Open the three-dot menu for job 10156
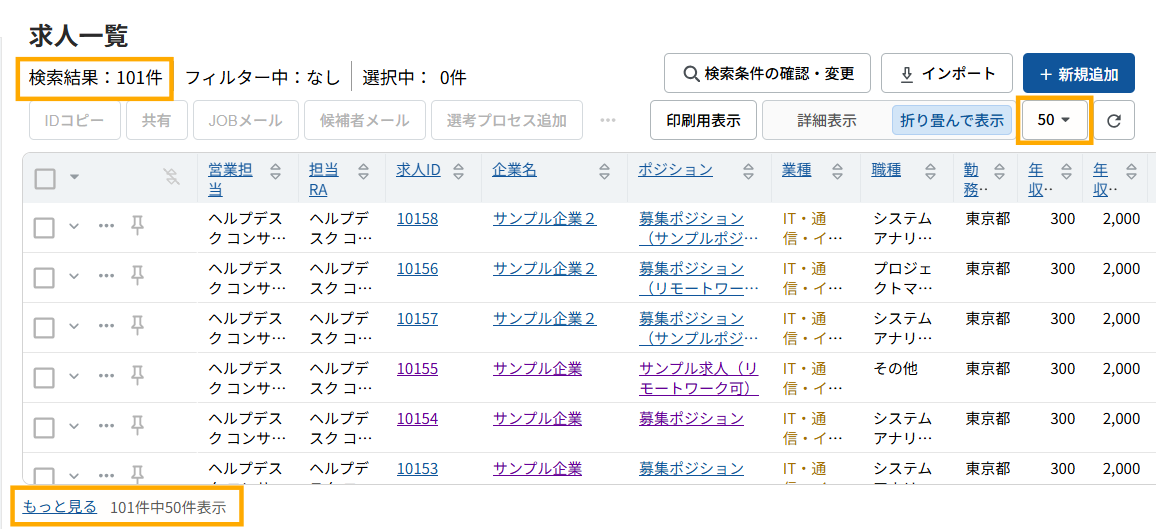 point(106,277)
